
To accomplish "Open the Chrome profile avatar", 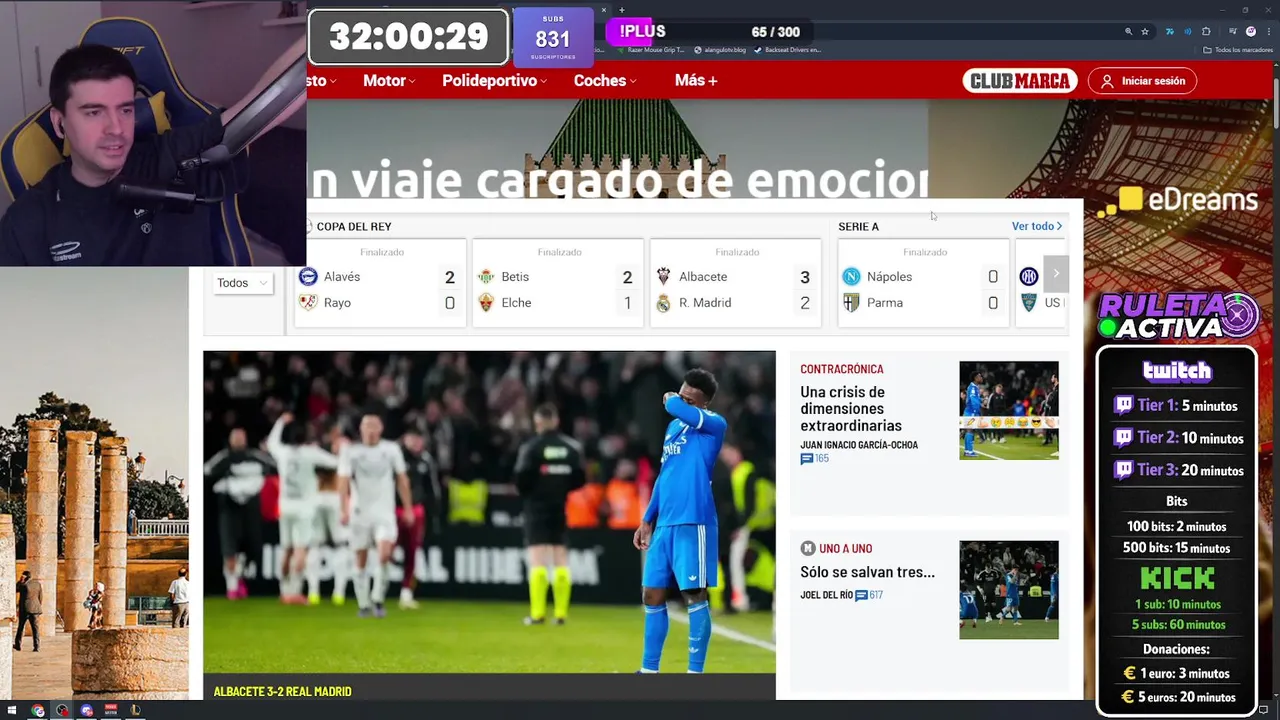I will (1251, 32).
